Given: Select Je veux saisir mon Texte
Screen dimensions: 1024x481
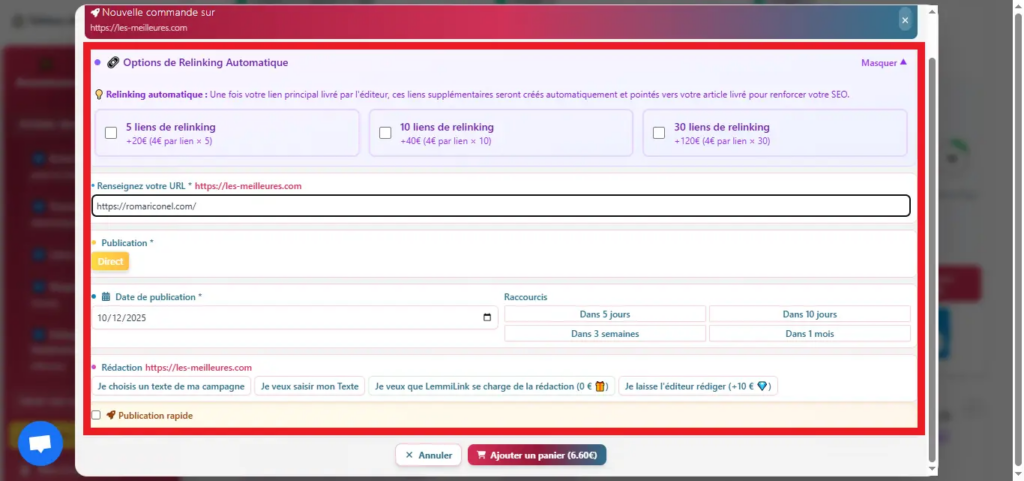Looking at the screenshot, I should tap(310, 386).
